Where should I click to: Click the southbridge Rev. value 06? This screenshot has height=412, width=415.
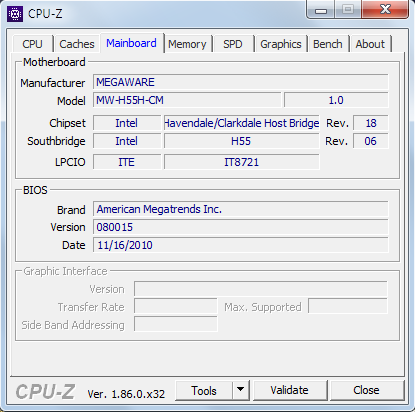coord(371,141)
